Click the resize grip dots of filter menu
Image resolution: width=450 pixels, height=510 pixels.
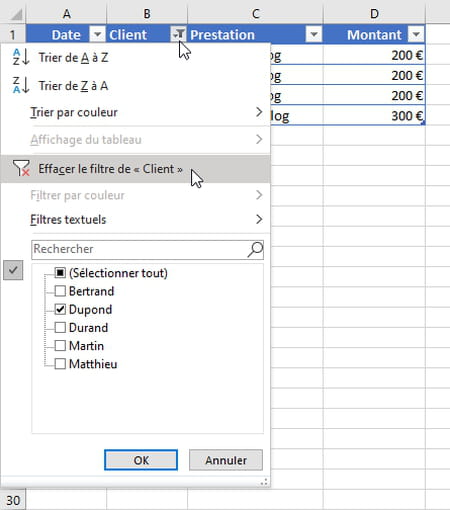264,482
